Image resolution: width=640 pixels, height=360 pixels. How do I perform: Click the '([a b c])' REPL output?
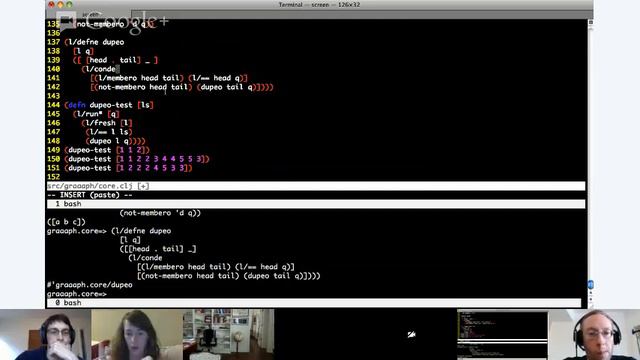coord(66,222)
